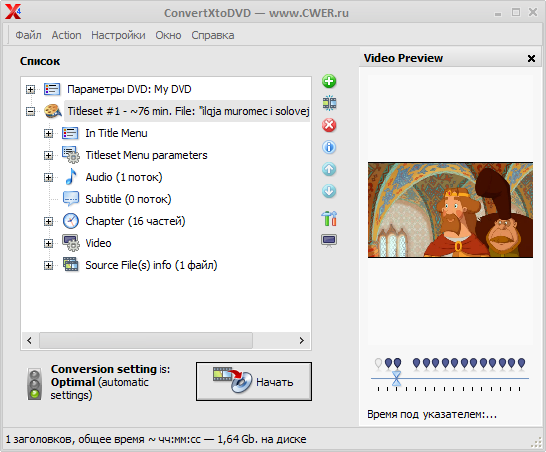This screenshot has height=452, width=546.
Task: Collapse the Titleset #1 node
Action: tap(30, 111)
